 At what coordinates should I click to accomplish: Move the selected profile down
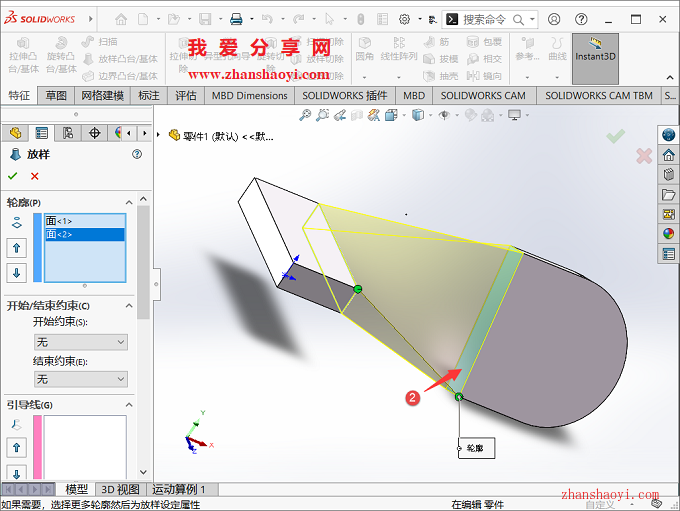17,273
